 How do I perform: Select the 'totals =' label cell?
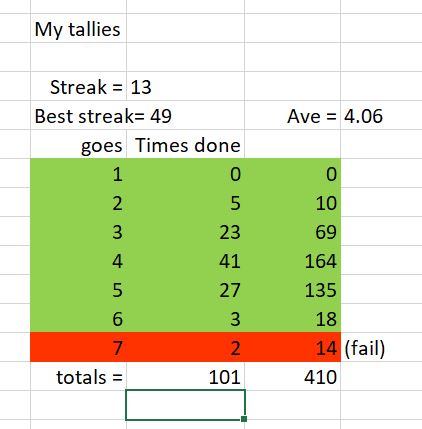[78, 376]
